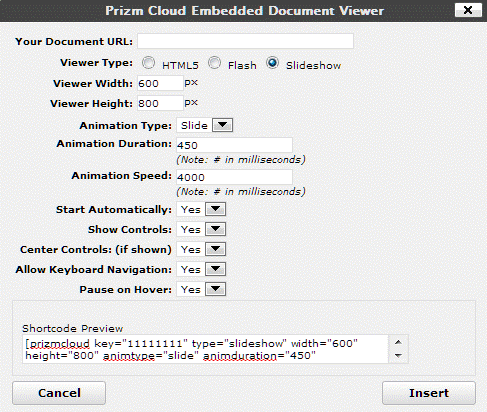The width and height of the screenshot is (487, 412).
Task: Open the Animation Type dropdown
Action: tap(205, 125)
